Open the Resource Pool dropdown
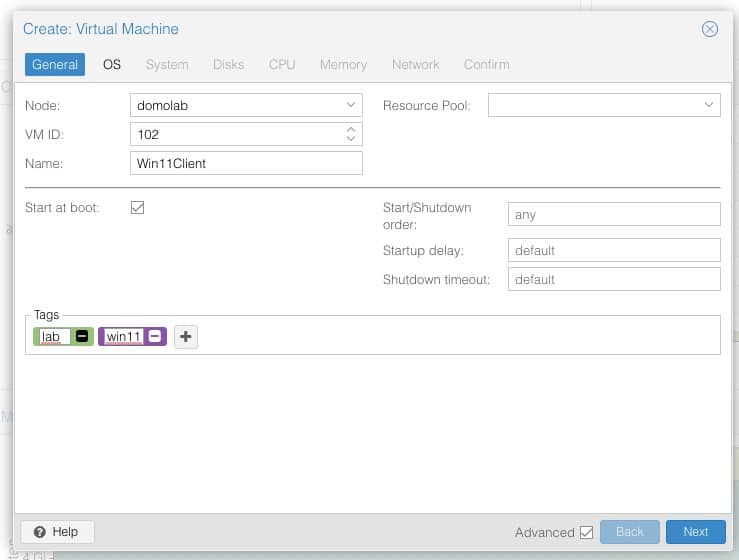The width and height of the screenshot is (739, 560). tap(709, 104)
